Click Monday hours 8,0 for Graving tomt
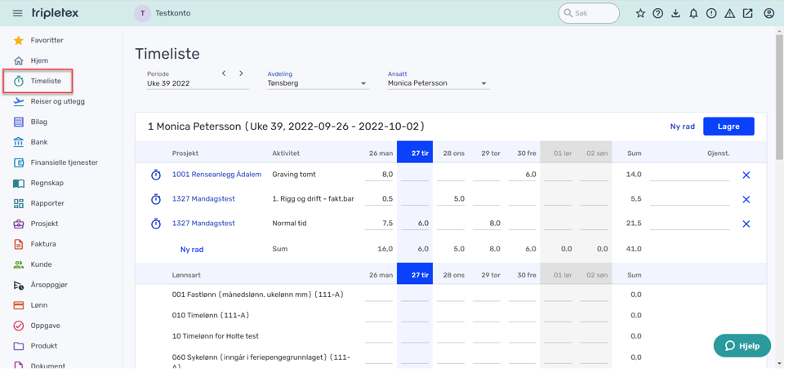The image size is (785, 370). 379,174
